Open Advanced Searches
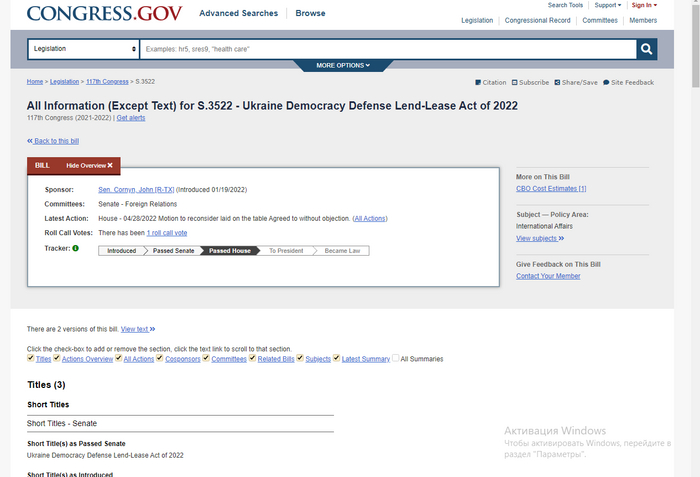This screenshot has height=477, width=700. 238,13
